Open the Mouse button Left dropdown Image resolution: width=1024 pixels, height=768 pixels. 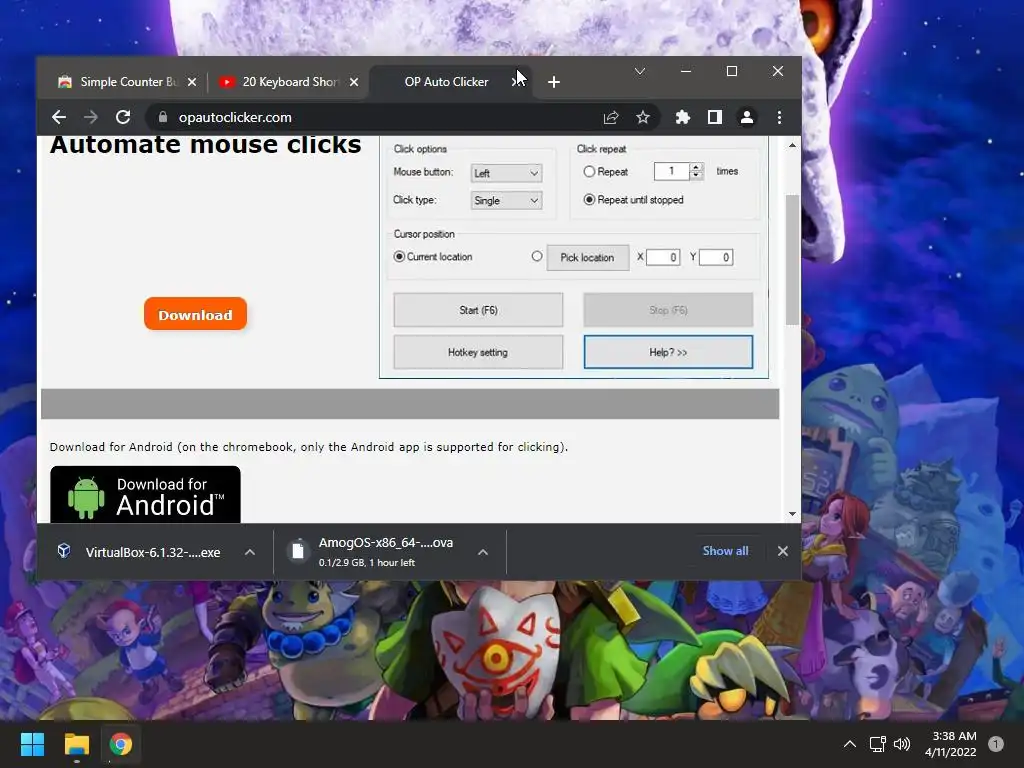[506, 173]
